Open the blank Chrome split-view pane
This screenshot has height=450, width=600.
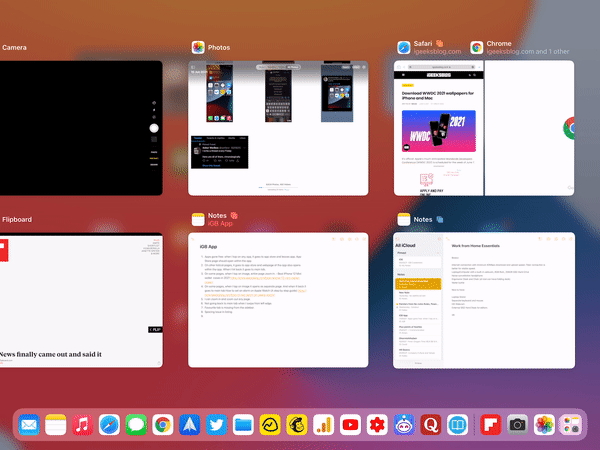click(x=530, y=128)
